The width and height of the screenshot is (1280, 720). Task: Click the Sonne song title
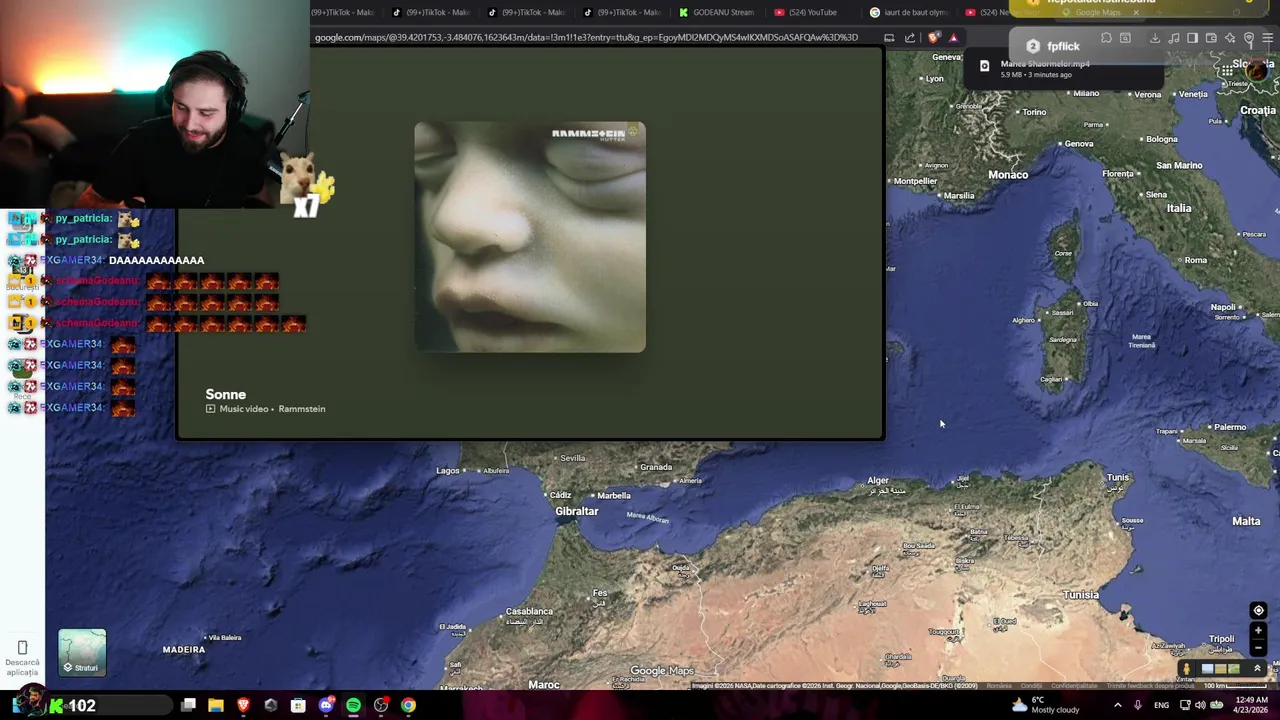coord(225,394)
